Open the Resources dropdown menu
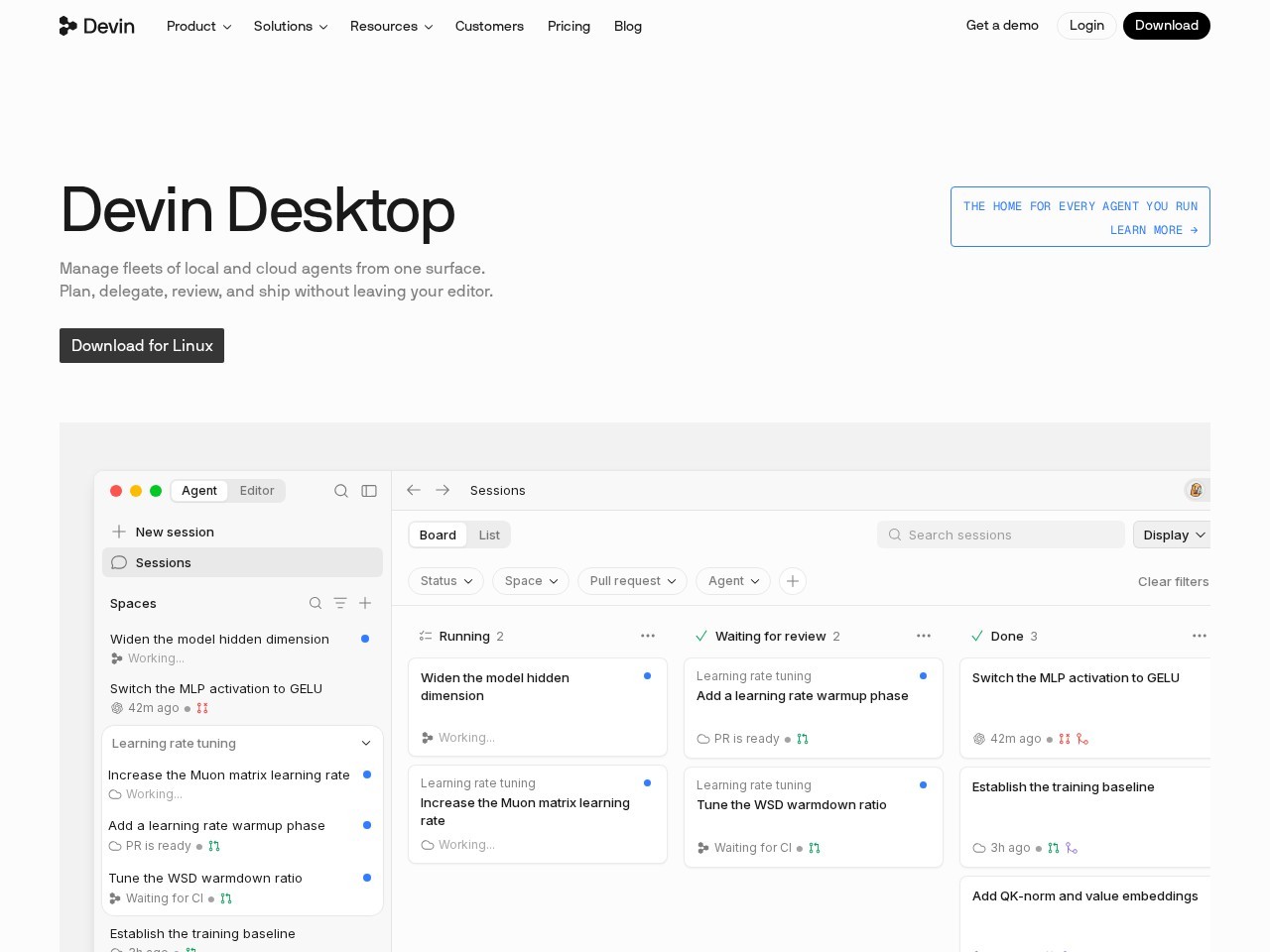The image size is (1270, 952). [x=392, y=26]
